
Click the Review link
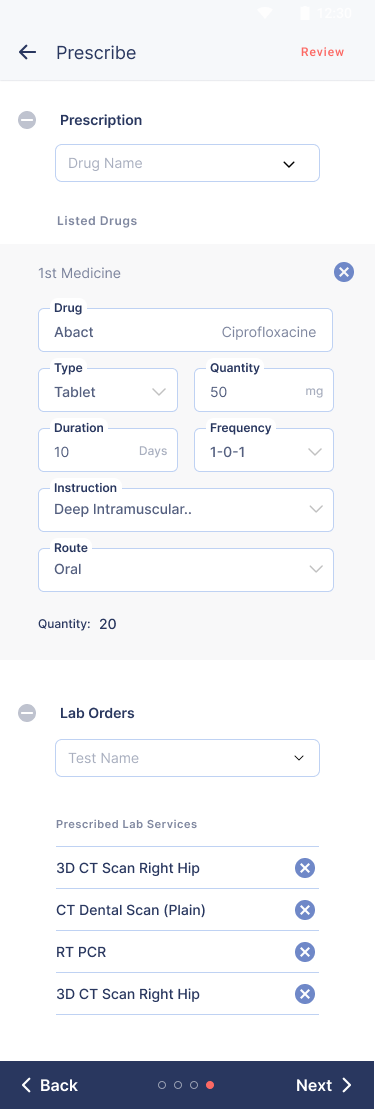[323, 52]
